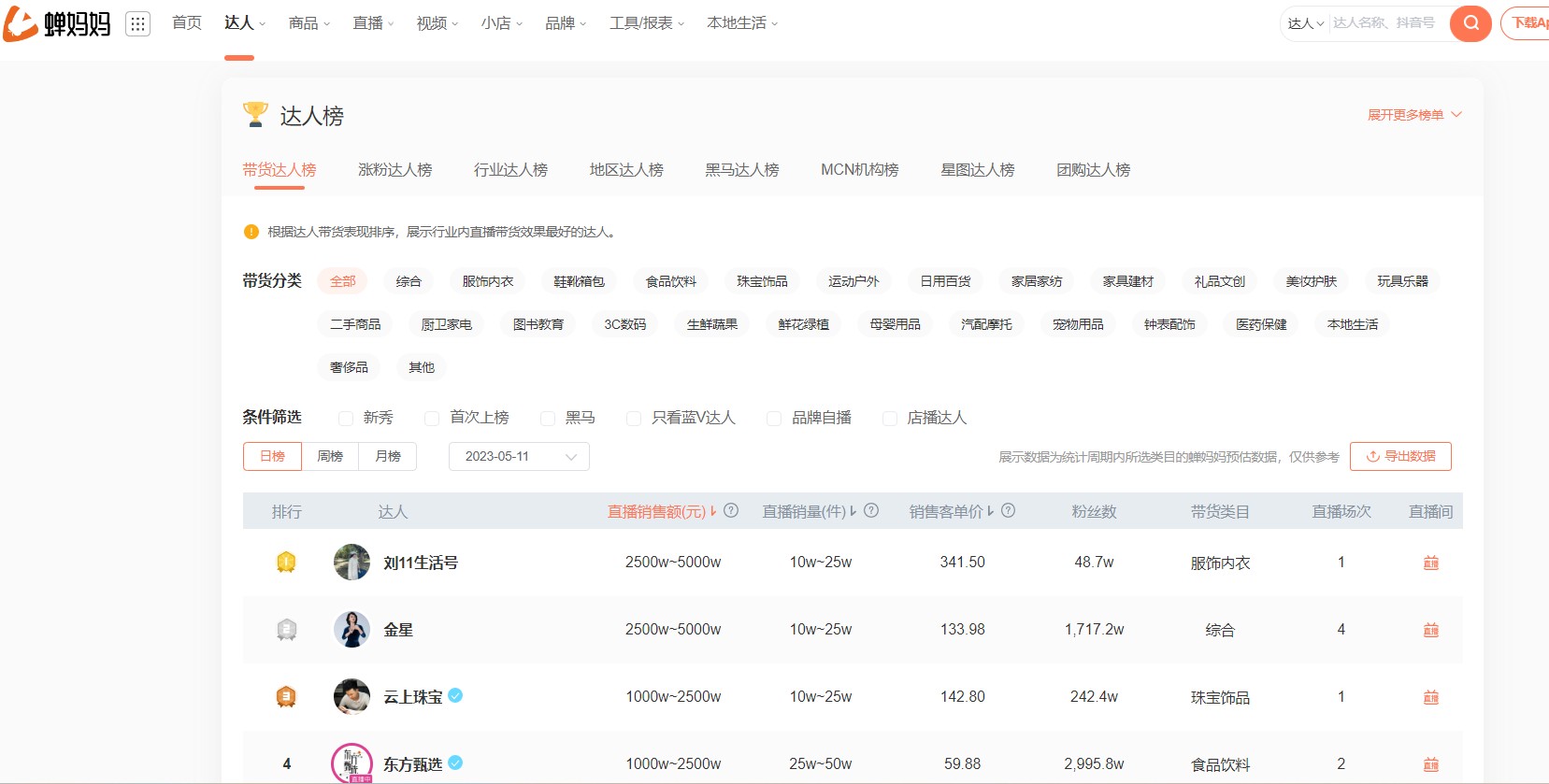Open 品牌 nav dropdown
The width and height of the screenshot is (1549, 784).
coord(566,23)
